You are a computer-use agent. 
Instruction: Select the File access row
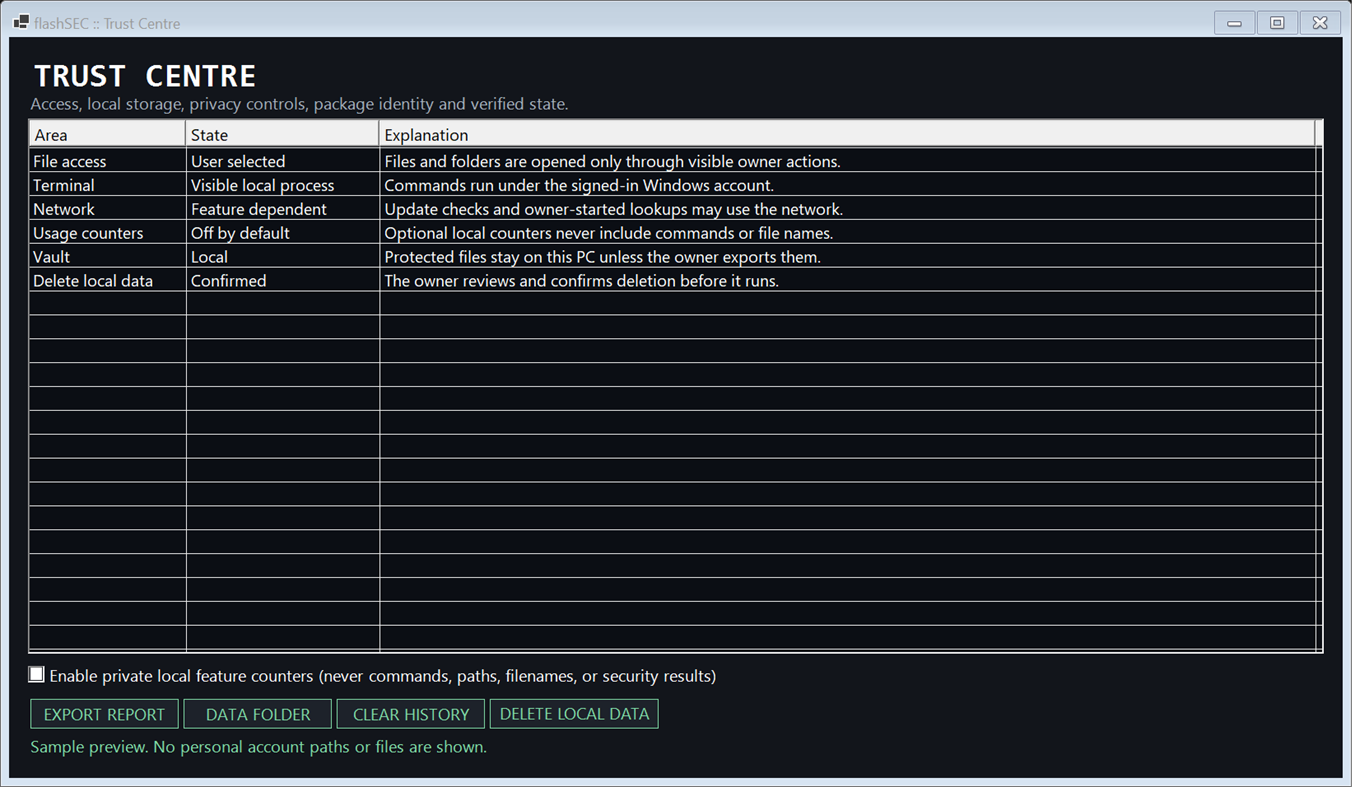click(676, 161)
